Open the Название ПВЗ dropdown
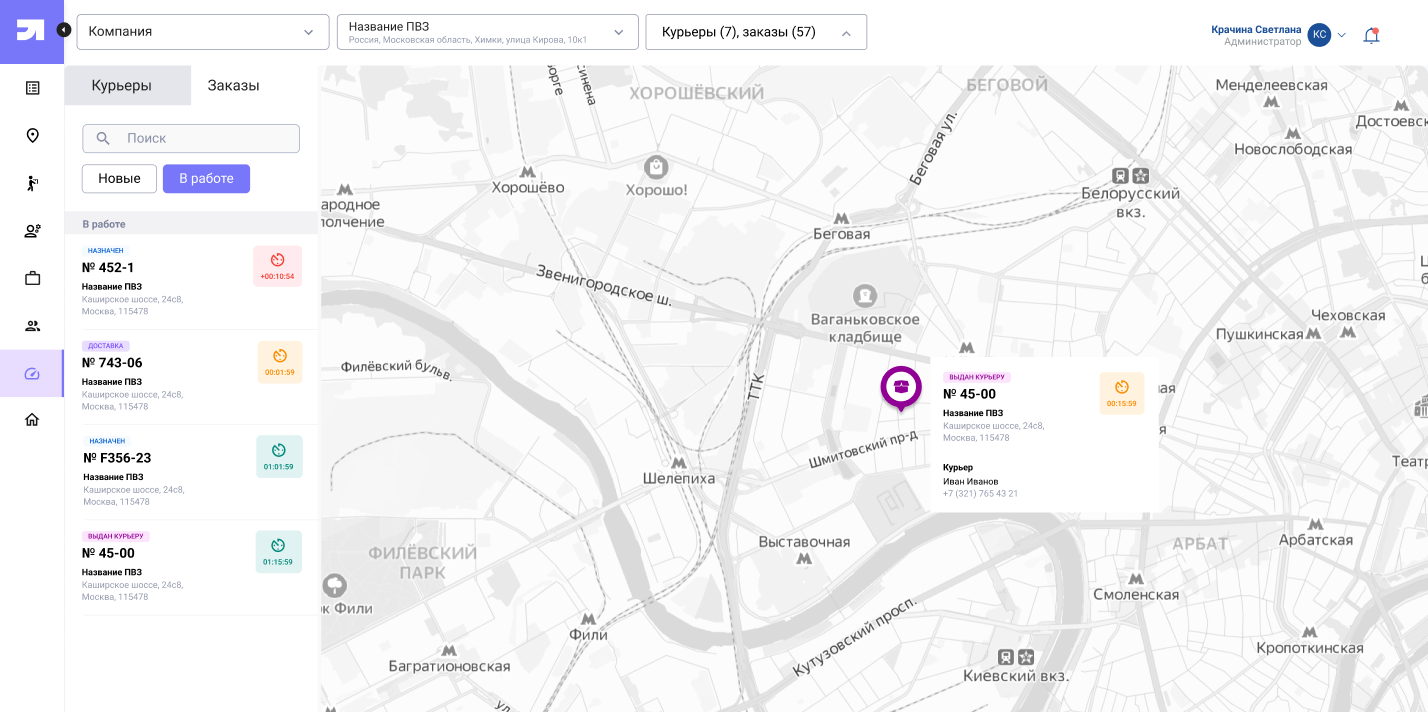Viewport: 1428px width, 712px height. coord(487,32)
